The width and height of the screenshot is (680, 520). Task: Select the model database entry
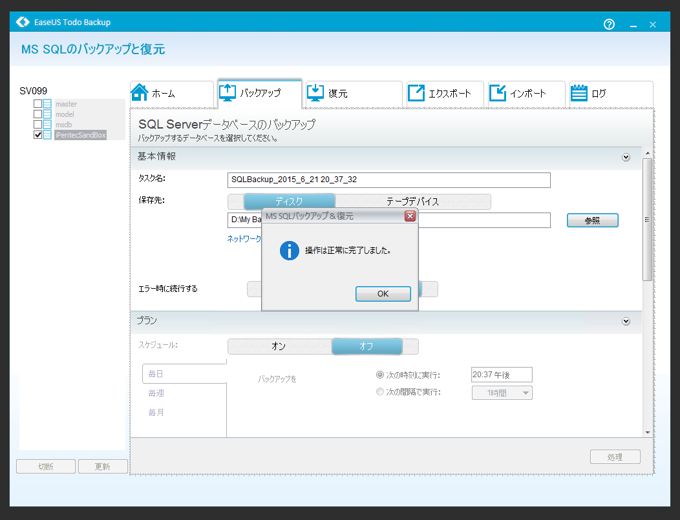point(65,114)
